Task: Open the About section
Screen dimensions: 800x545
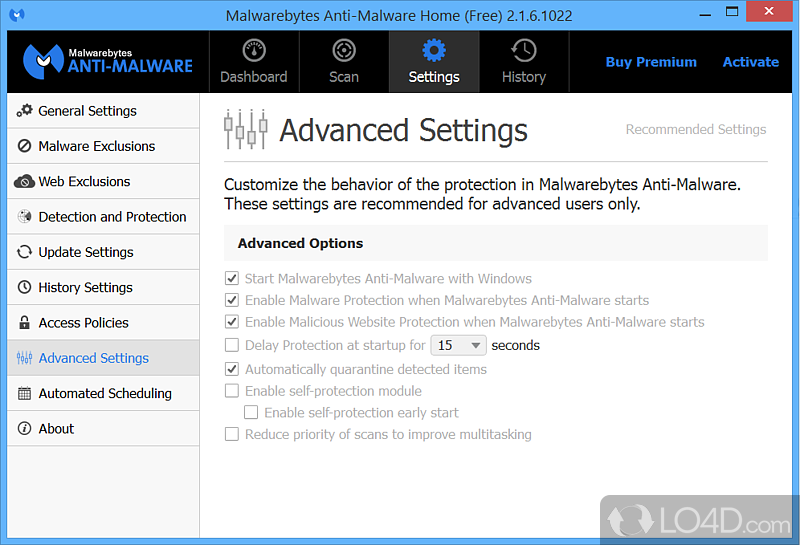Action: [x=103, y=429]
